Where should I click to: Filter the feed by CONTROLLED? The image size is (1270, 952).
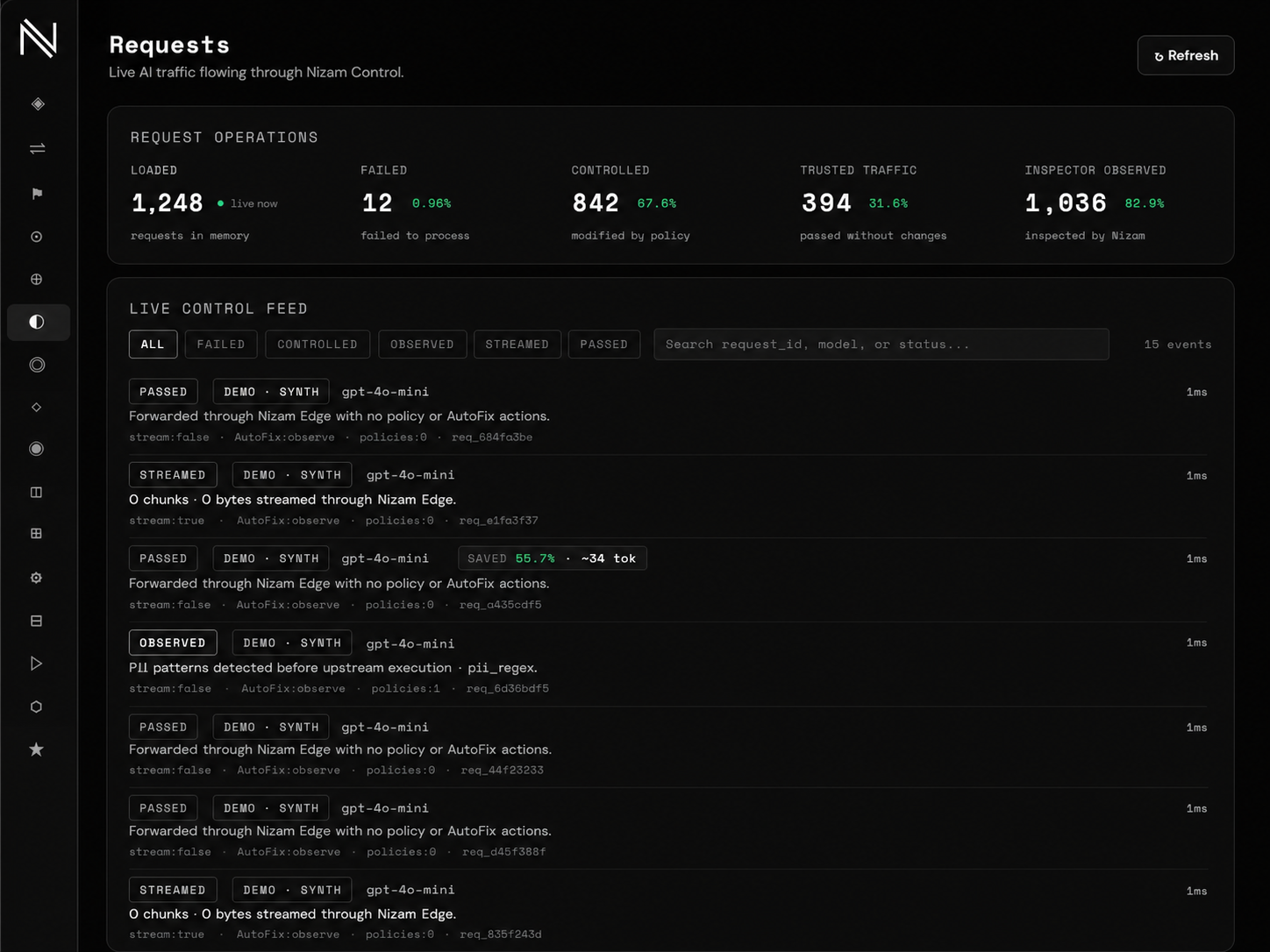317,345
